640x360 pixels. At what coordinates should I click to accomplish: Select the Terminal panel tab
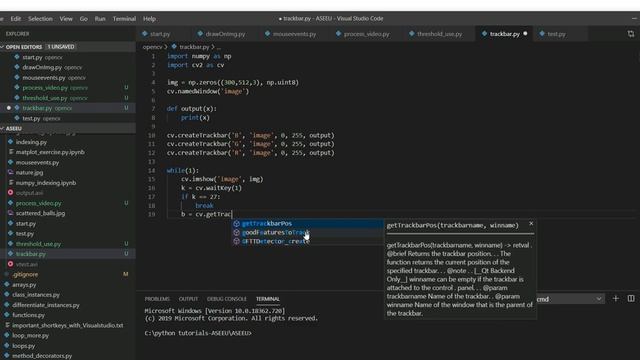268,299
